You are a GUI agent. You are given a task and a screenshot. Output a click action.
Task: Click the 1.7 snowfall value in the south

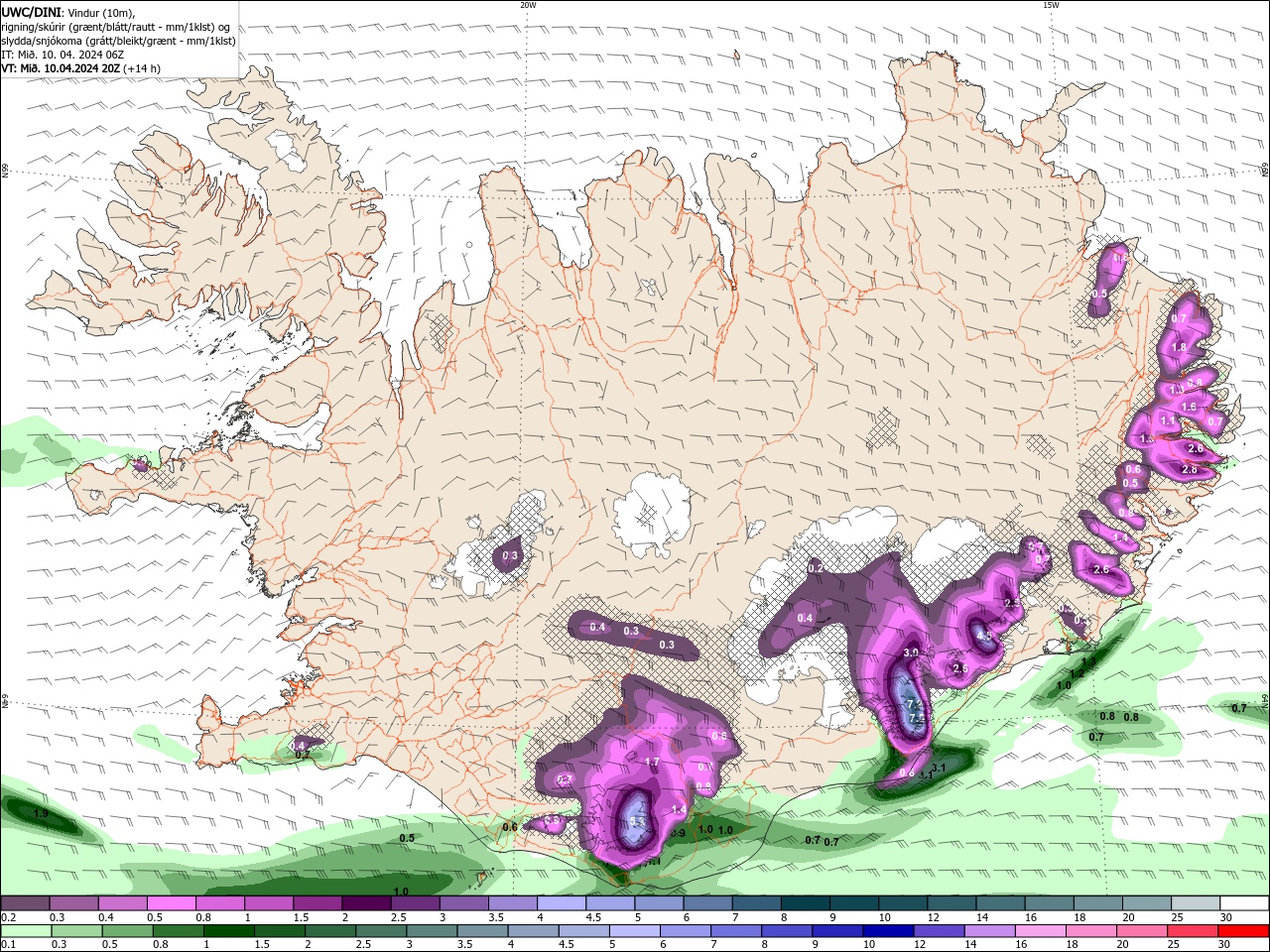point(652,762)
